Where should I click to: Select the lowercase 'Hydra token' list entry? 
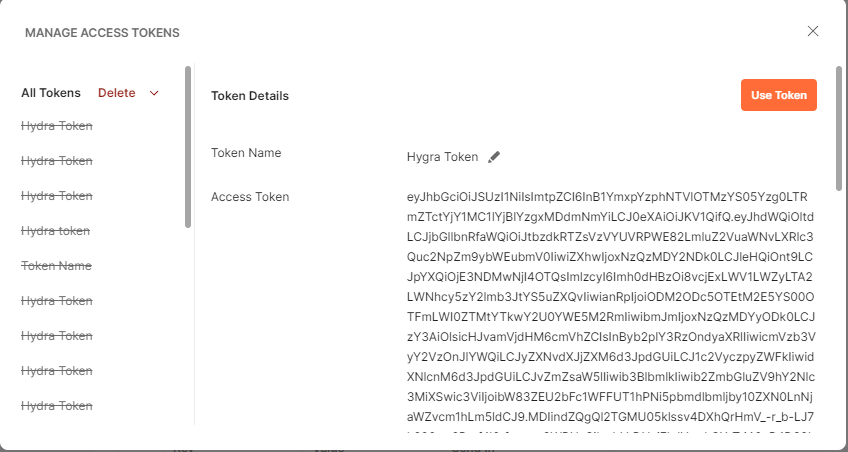56,231
